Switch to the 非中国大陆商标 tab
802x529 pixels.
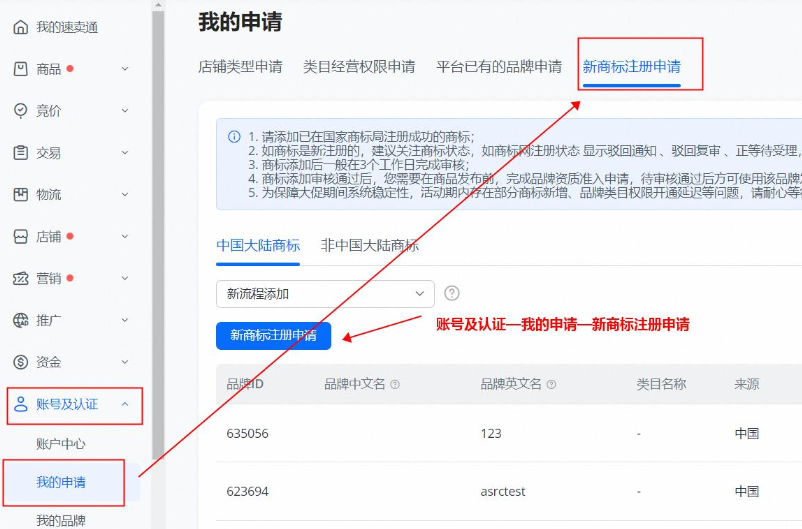tap(369, 245)
